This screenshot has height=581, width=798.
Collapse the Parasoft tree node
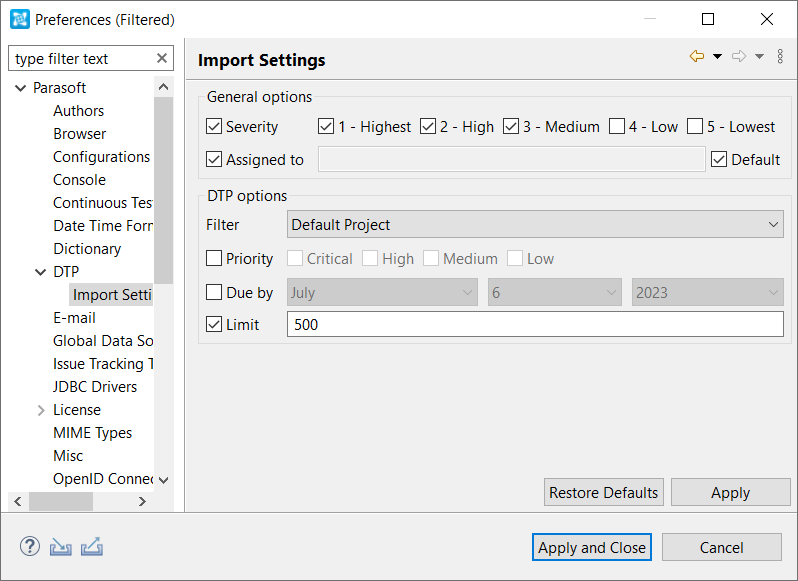pos(21,88)
